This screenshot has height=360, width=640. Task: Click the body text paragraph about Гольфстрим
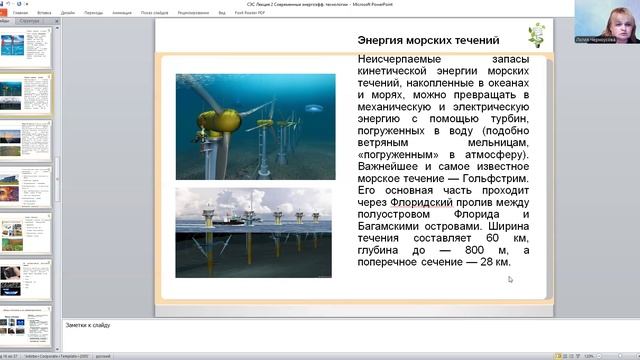[x=443, y=161]
